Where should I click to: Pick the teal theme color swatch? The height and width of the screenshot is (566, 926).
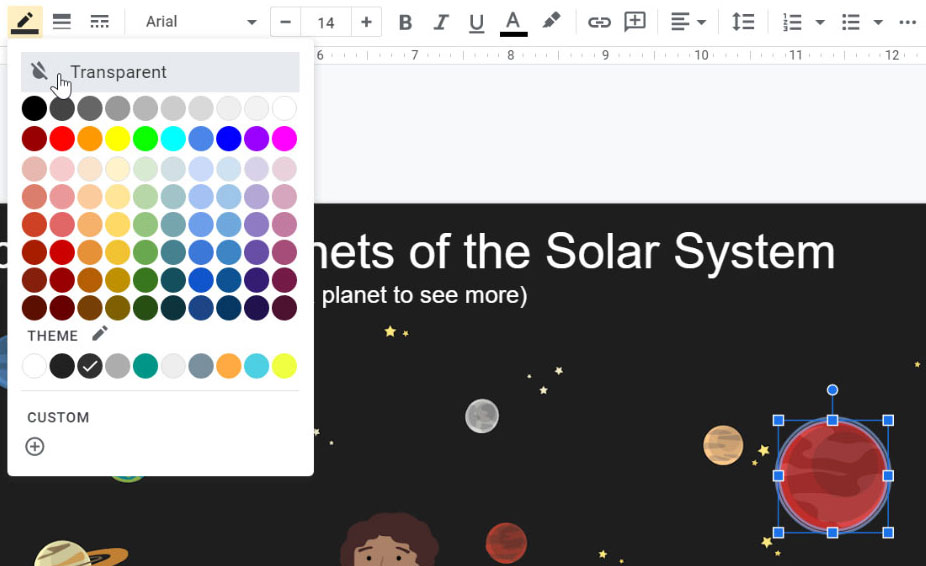[146, 366]
